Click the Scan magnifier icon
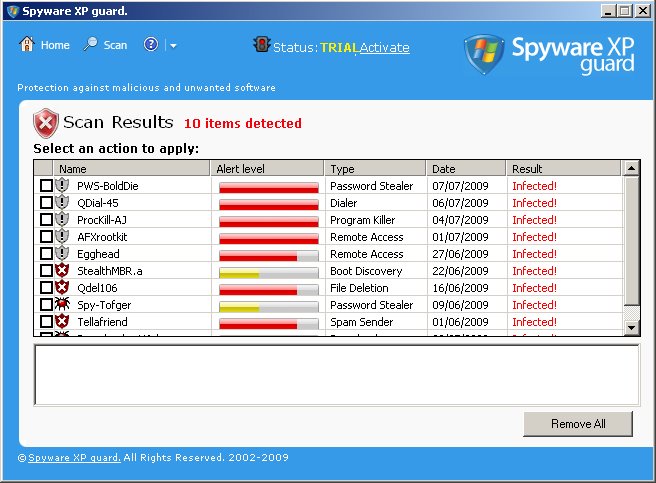Screen dimensions: 656x483 (x=90, y=45)
